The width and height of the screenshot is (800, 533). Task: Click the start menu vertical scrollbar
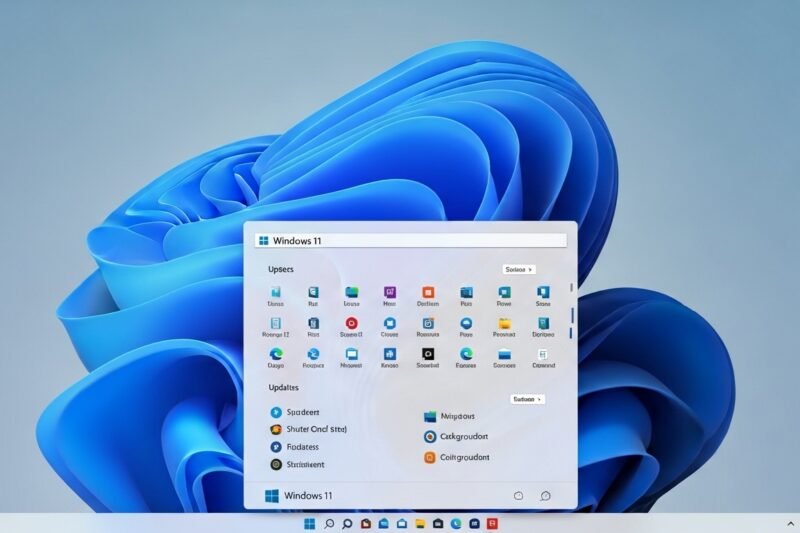pos(571,311)
